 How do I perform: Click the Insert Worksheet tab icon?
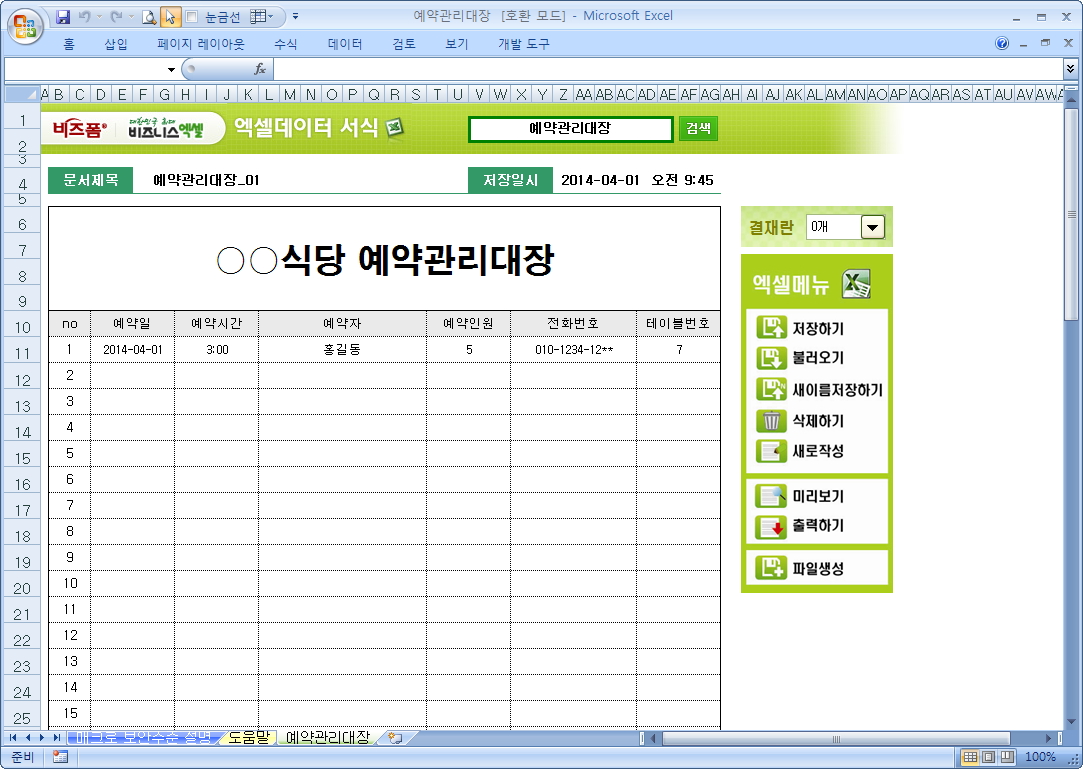pyautogui.click(x=396, y=738)
